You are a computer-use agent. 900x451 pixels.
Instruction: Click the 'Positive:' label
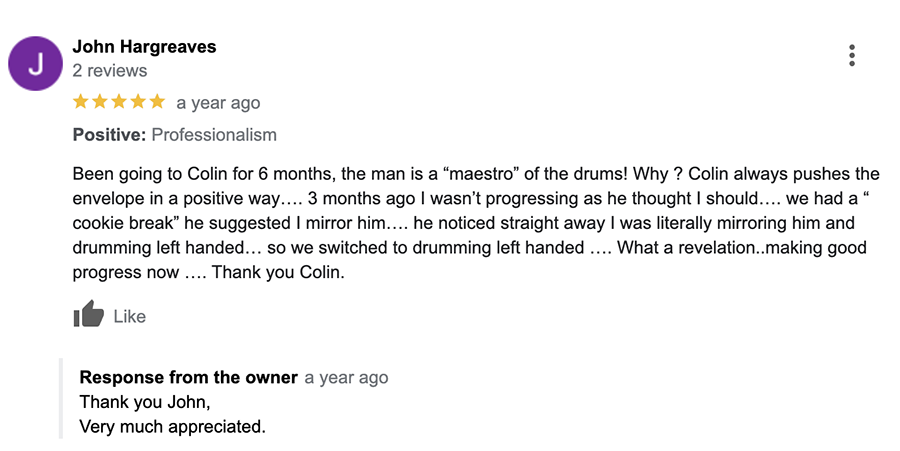(x=110, y=135)
